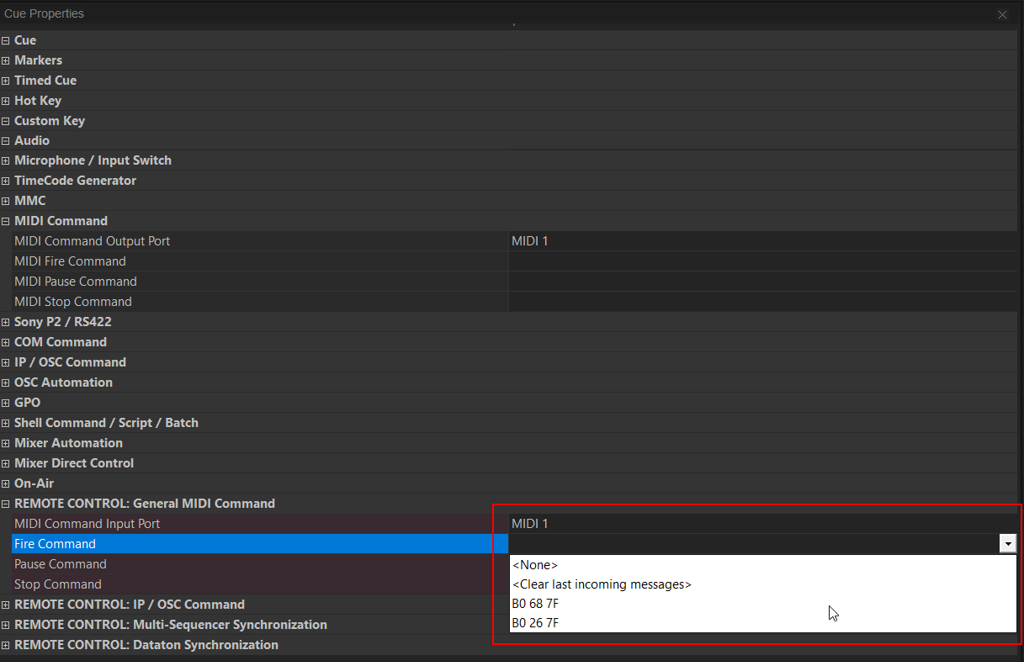Expand the Timed Cue section
Image resolution: width=1024 pixels, height=662 pixels.
pos(6,81)
